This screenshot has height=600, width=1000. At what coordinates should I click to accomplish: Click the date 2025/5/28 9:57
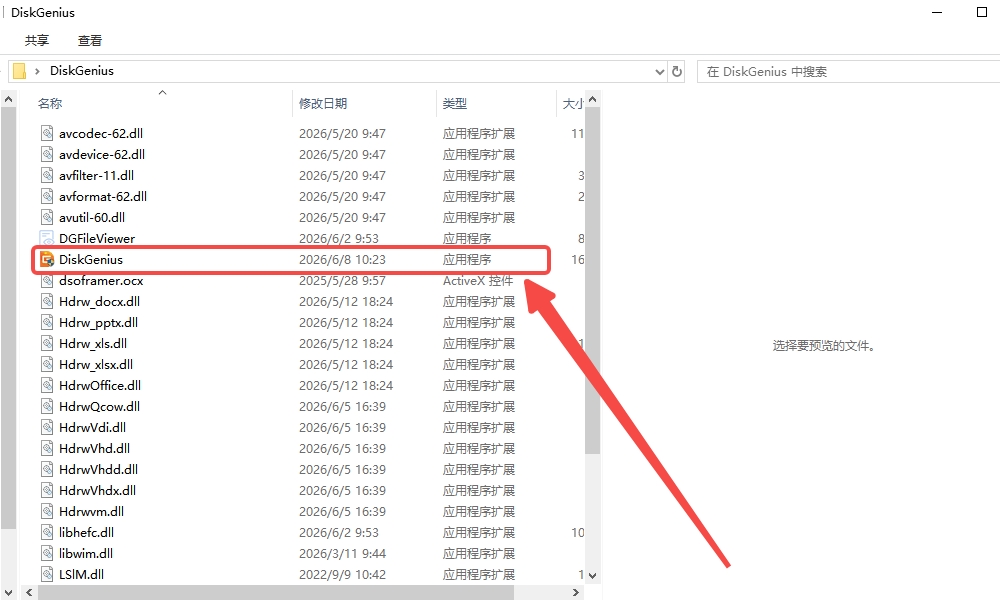(342, 281)
